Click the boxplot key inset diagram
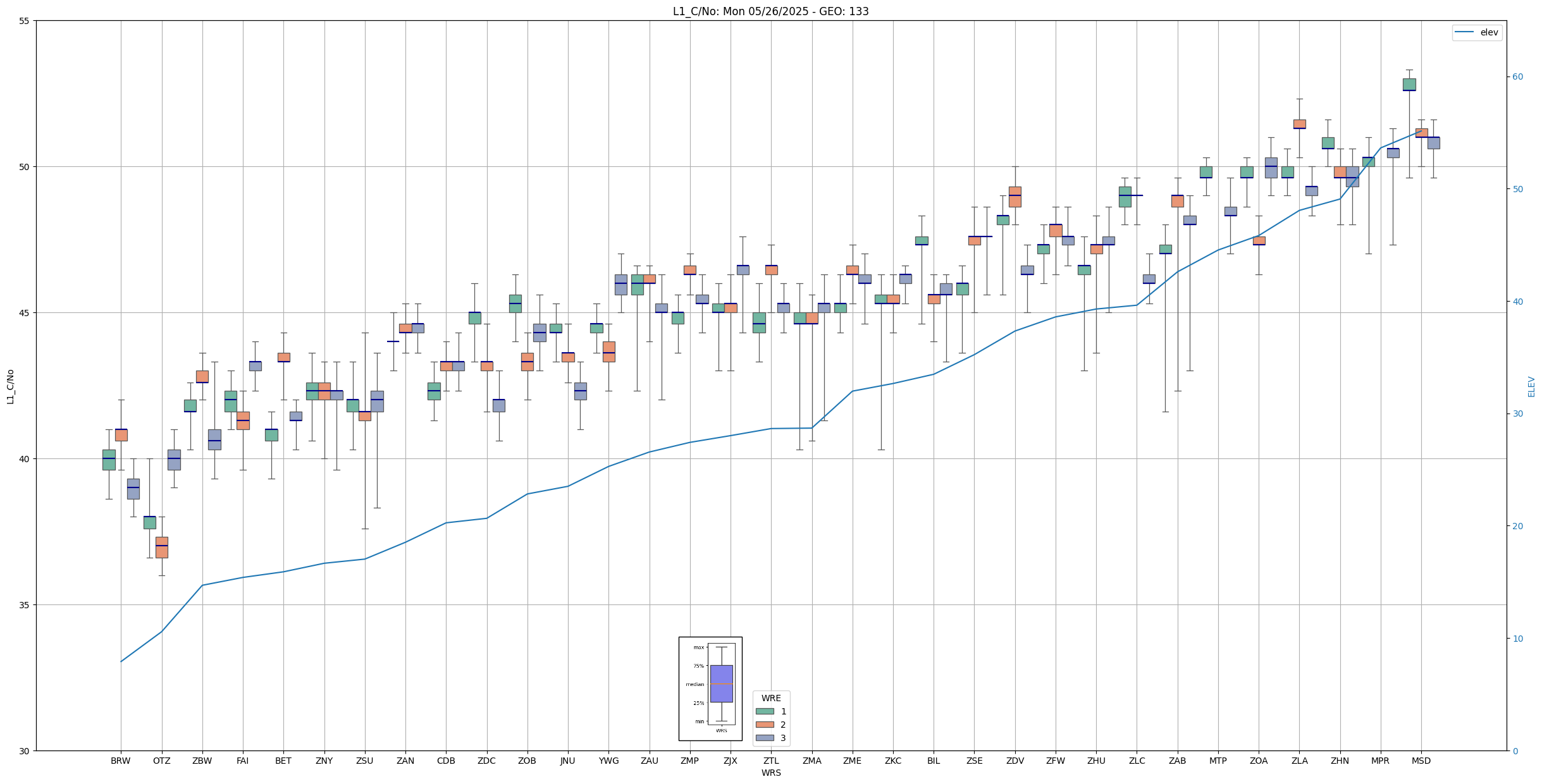Screen dimensions: 1542x784 coord(710,688)
